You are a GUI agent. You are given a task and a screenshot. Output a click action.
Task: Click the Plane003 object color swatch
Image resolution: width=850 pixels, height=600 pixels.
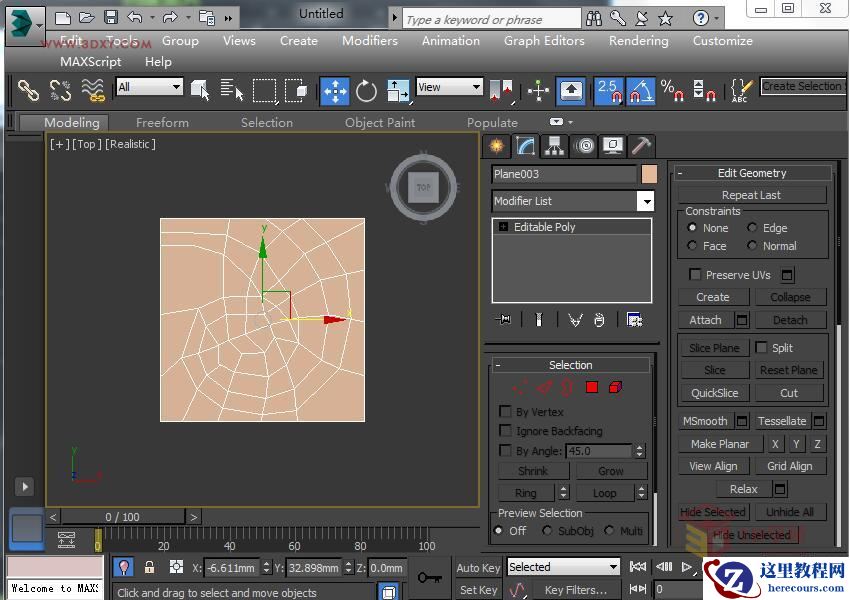648,174
